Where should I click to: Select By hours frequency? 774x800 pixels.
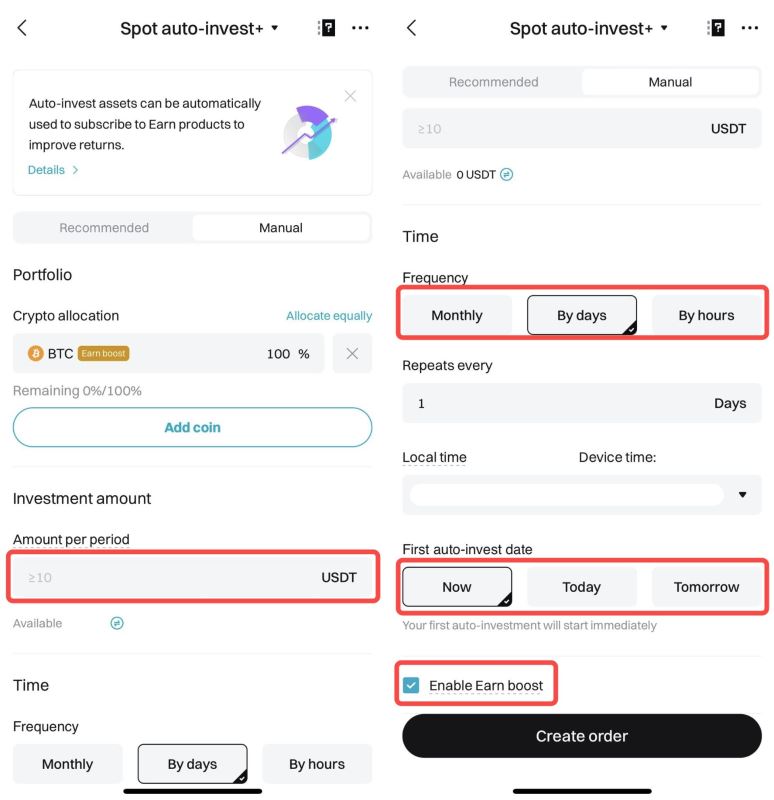coord(708,314)
